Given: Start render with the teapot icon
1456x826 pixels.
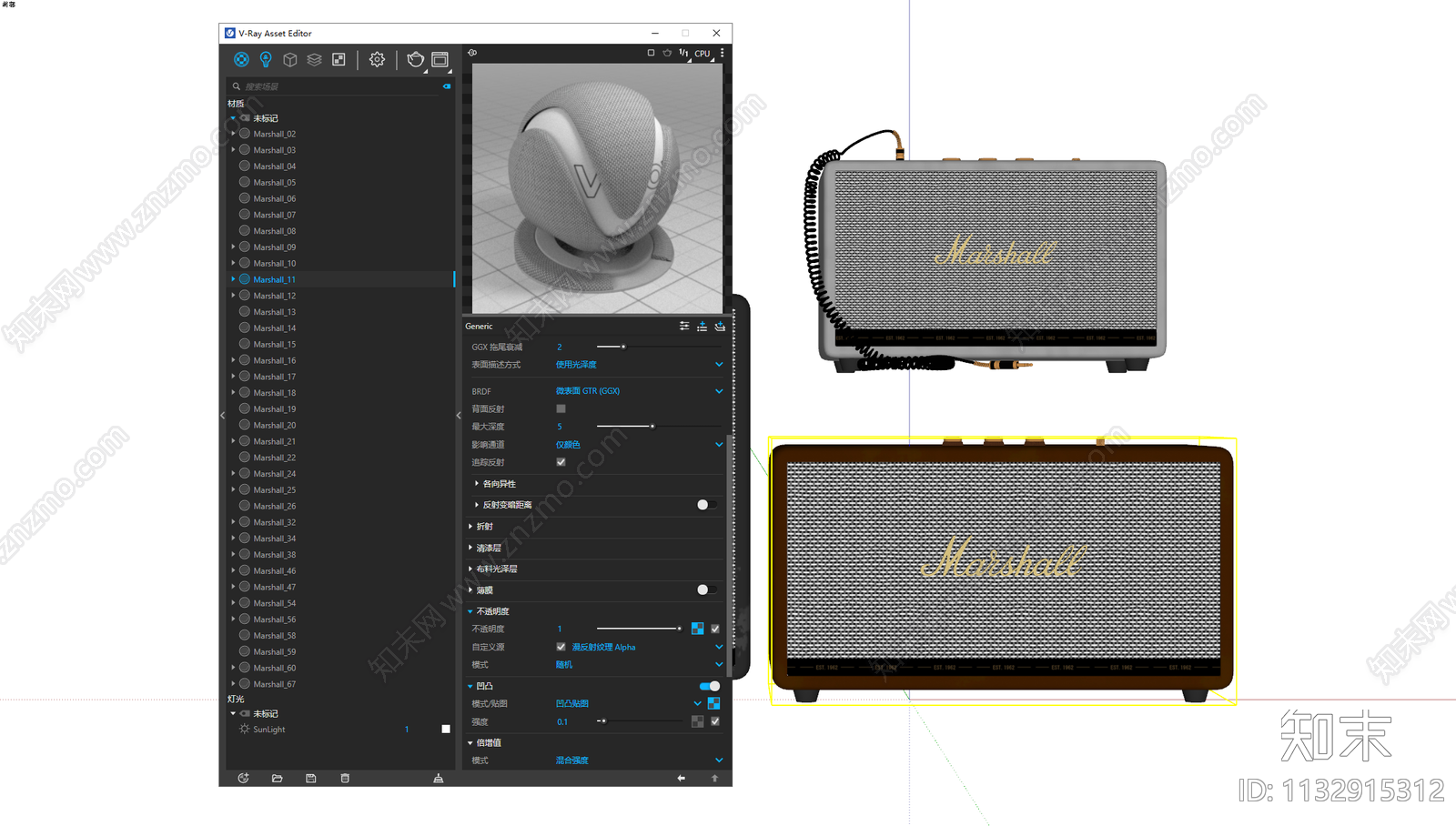Looking at the screenshot, I should [x=416, y=59].
